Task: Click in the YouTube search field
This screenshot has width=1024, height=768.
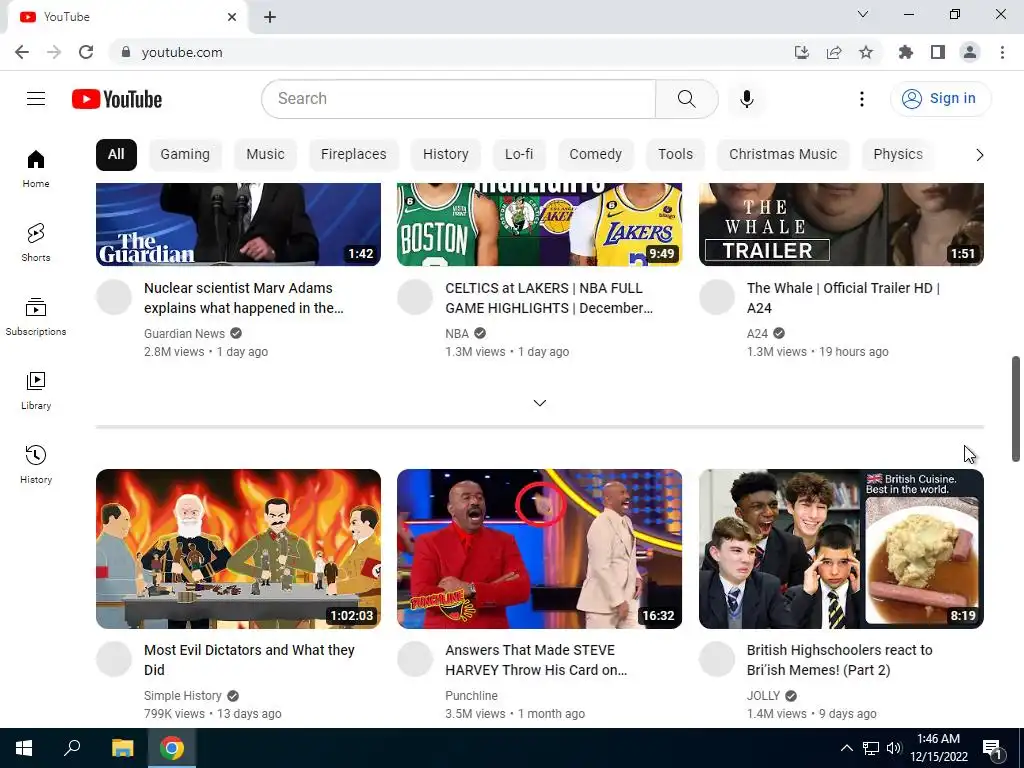Action: (458, 99)
